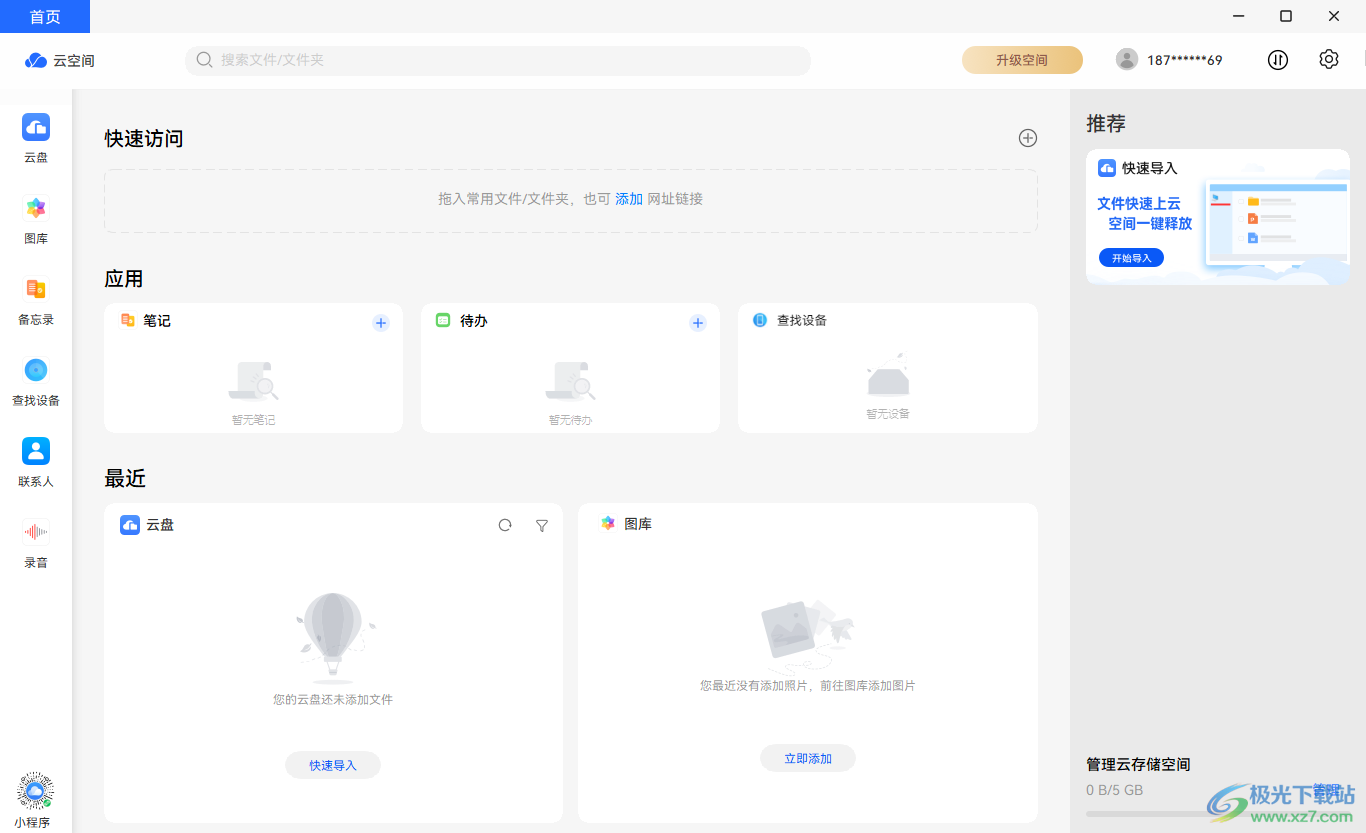Open the 图库 gallery sidebar icon
Screen dimensions: 1366x833
click(x=36, y=208)
